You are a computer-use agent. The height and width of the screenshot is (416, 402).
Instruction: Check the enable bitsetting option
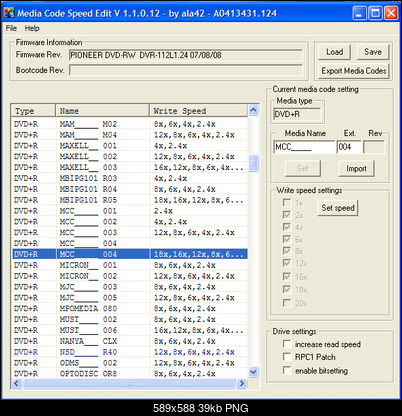click(286, 370)
